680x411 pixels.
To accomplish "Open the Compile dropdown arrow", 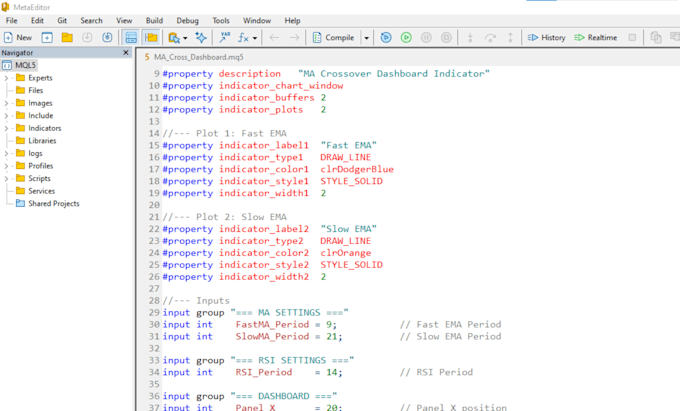I will click(x=366, y=38).
